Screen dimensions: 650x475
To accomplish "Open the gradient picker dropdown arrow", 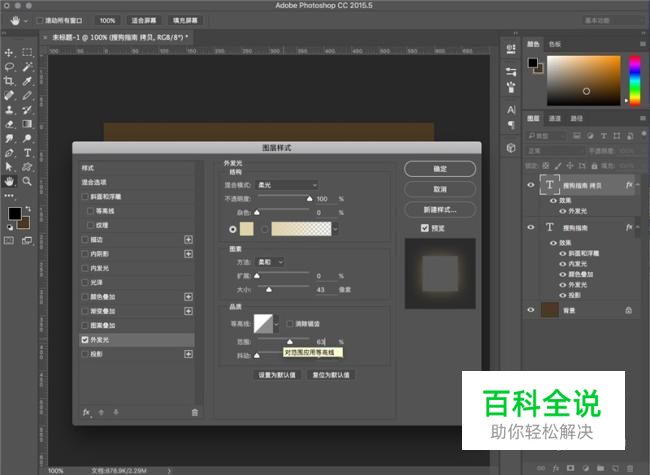I will (335, 229).
